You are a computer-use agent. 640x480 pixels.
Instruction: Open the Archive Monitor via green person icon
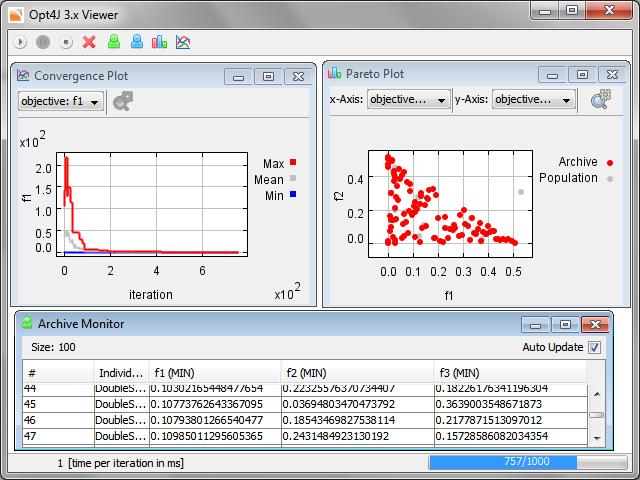pos(113,42)
